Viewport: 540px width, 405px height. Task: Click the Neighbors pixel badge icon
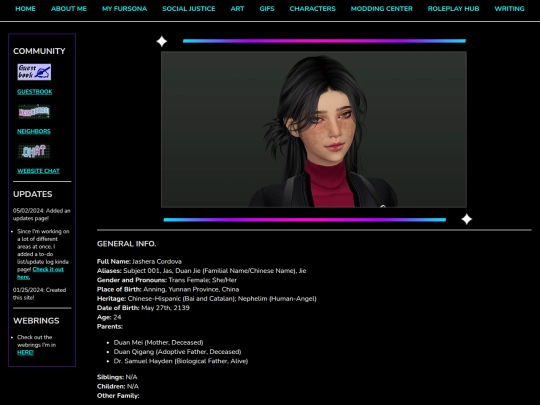(34, 112)
